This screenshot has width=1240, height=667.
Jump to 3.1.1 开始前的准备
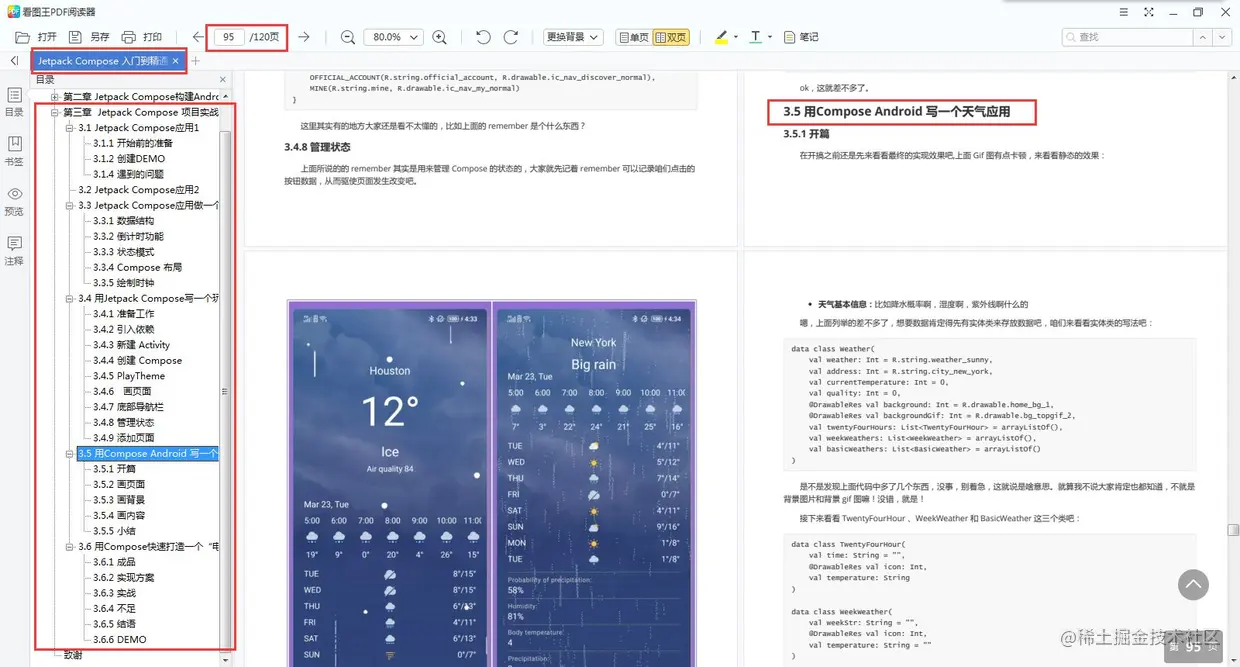coord(133,143)
